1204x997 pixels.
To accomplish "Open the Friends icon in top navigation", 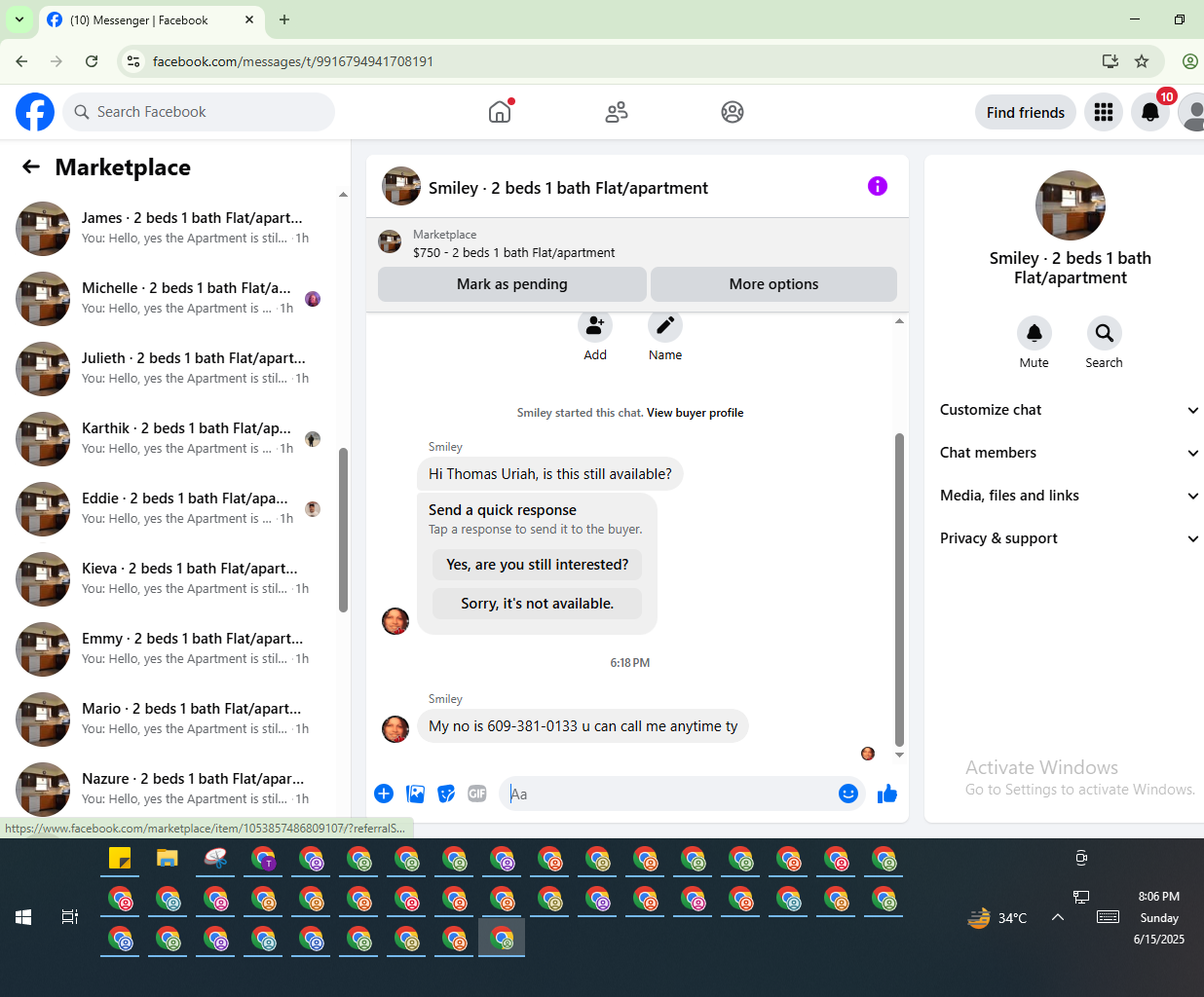I will (617, 112).
